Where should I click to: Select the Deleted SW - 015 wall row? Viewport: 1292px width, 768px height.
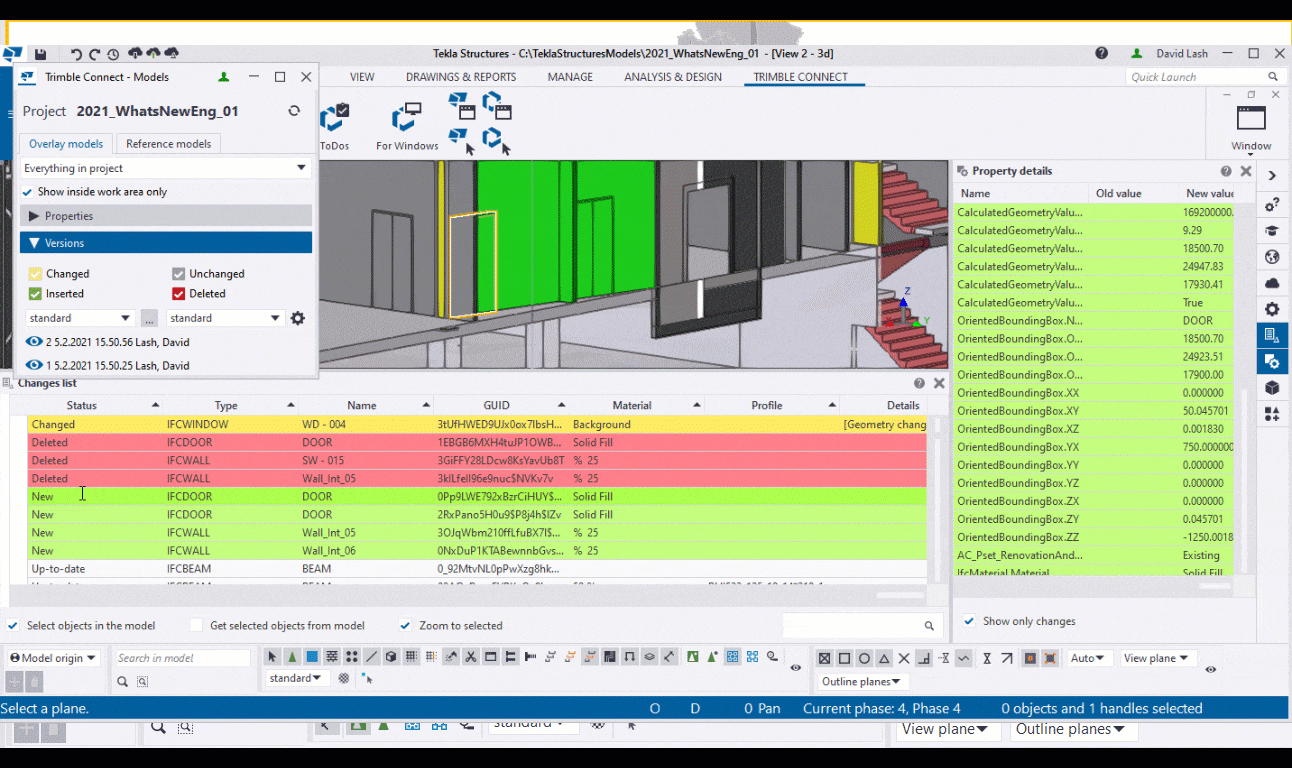coord(477,460)
